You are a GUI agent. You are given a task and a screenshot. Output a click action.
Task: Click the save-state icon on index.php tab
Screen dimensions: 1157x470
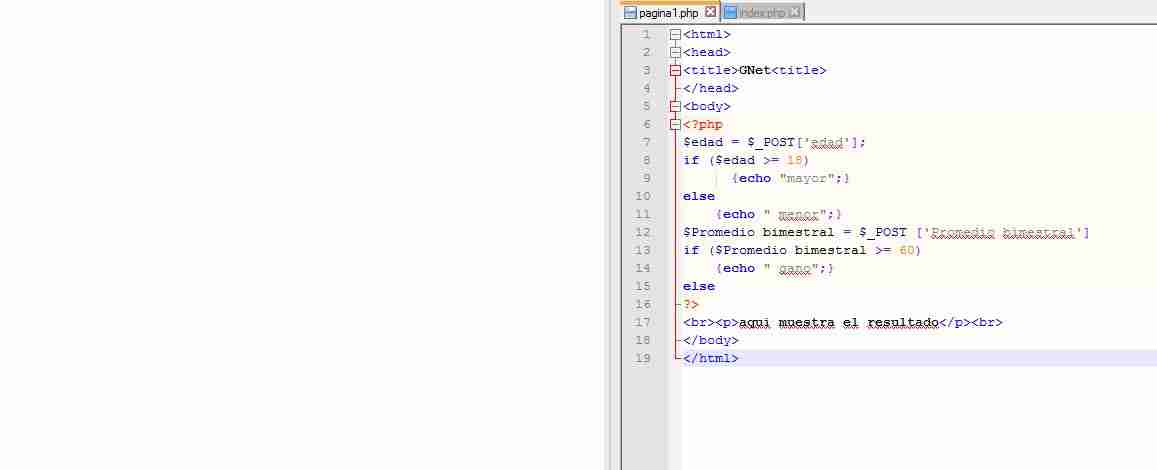pos(730,13)
